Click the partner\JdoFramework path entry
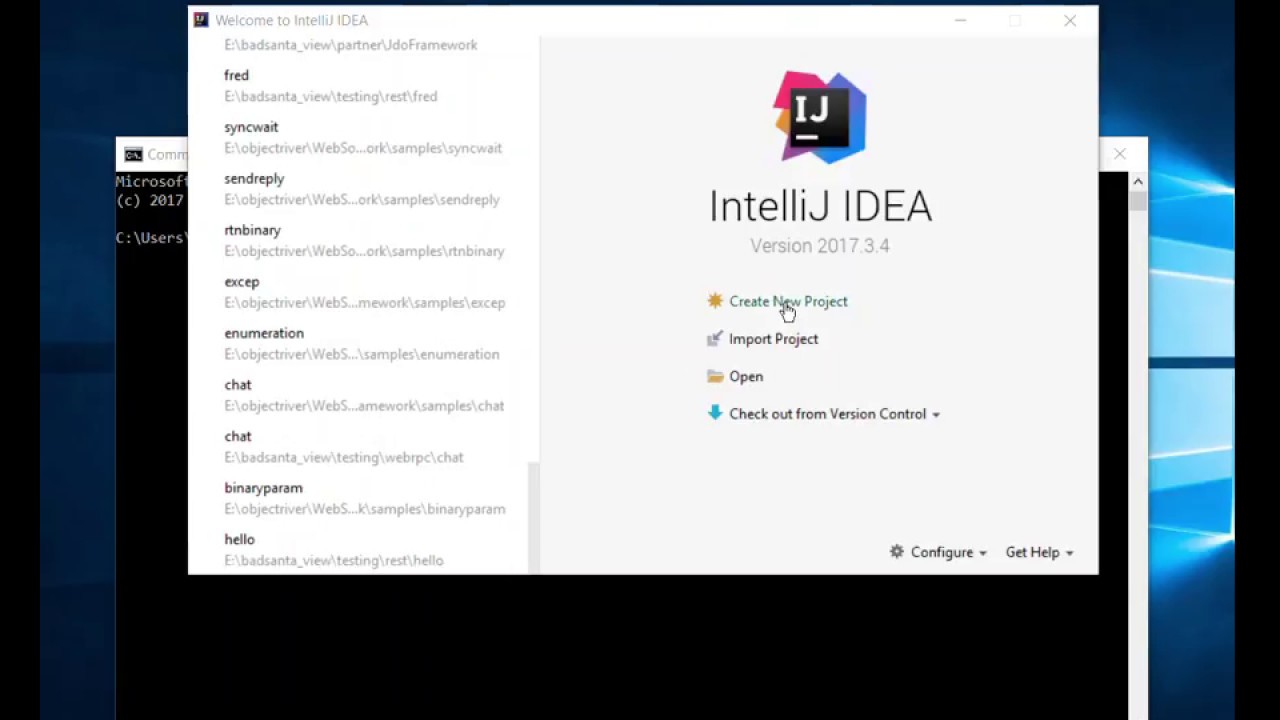The image size is (1280, 720). (350, 45)
